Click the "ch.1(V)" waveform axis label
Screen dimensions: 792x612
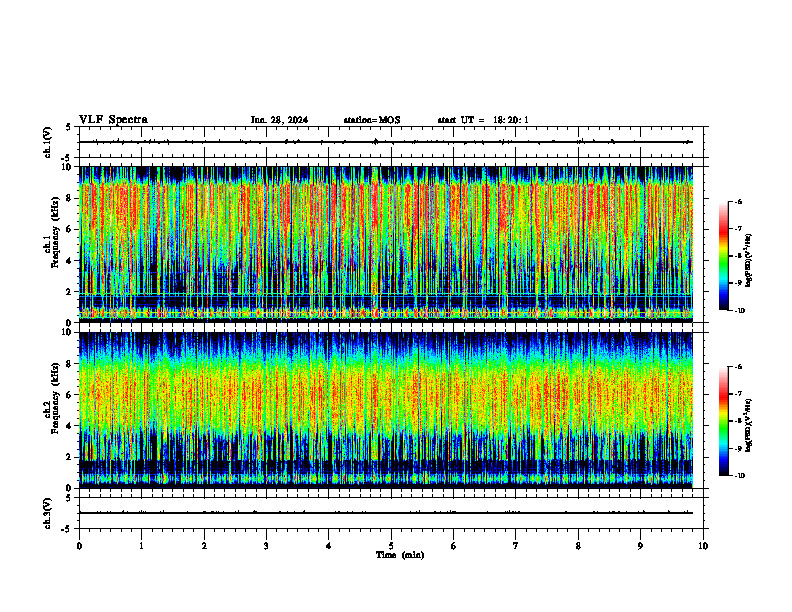coord(48,142)
